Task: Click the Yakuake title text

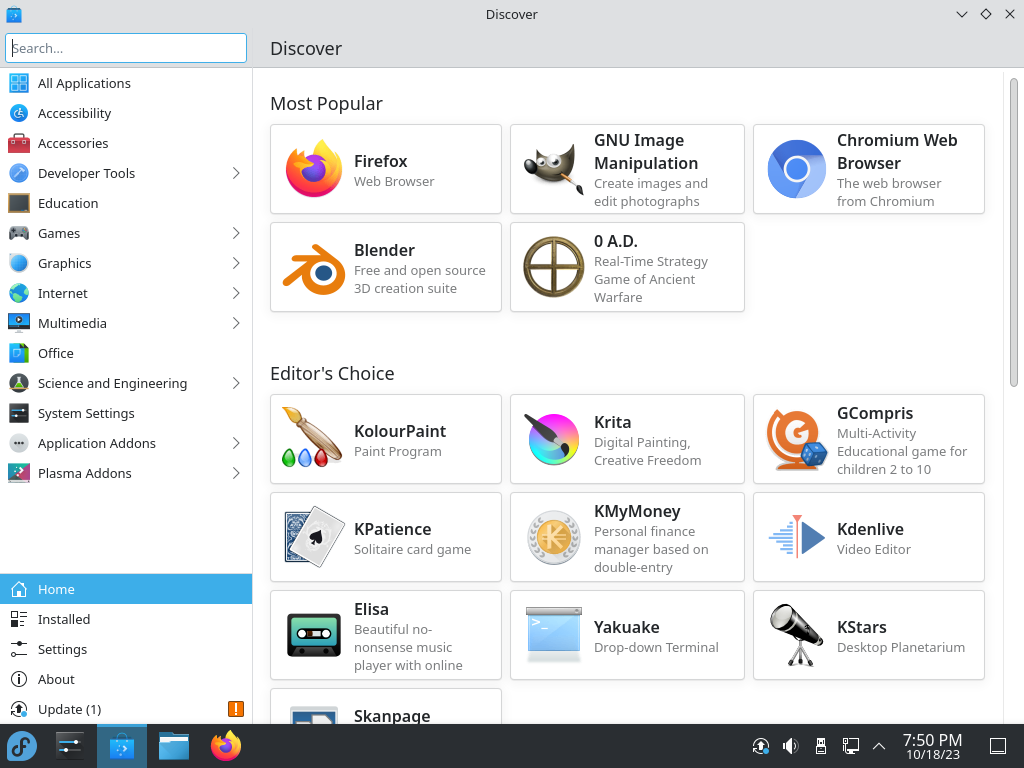Action: pyautogui.click(x=626, y=627)
